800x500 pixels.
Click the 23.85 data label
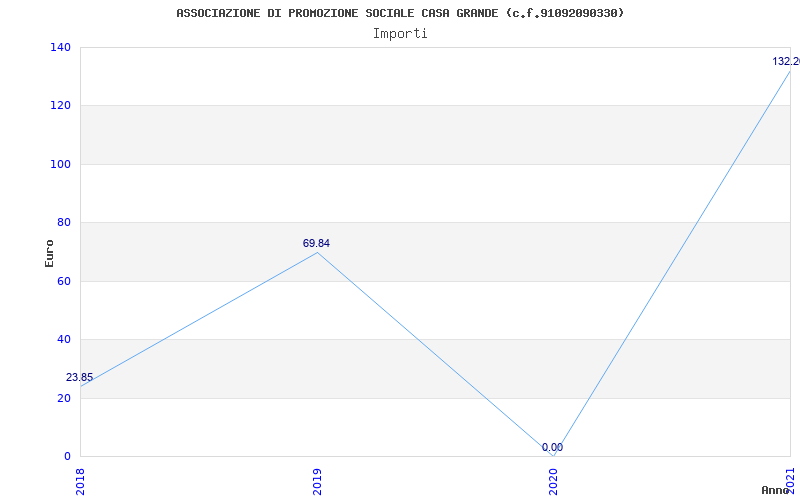coord(80,378)
